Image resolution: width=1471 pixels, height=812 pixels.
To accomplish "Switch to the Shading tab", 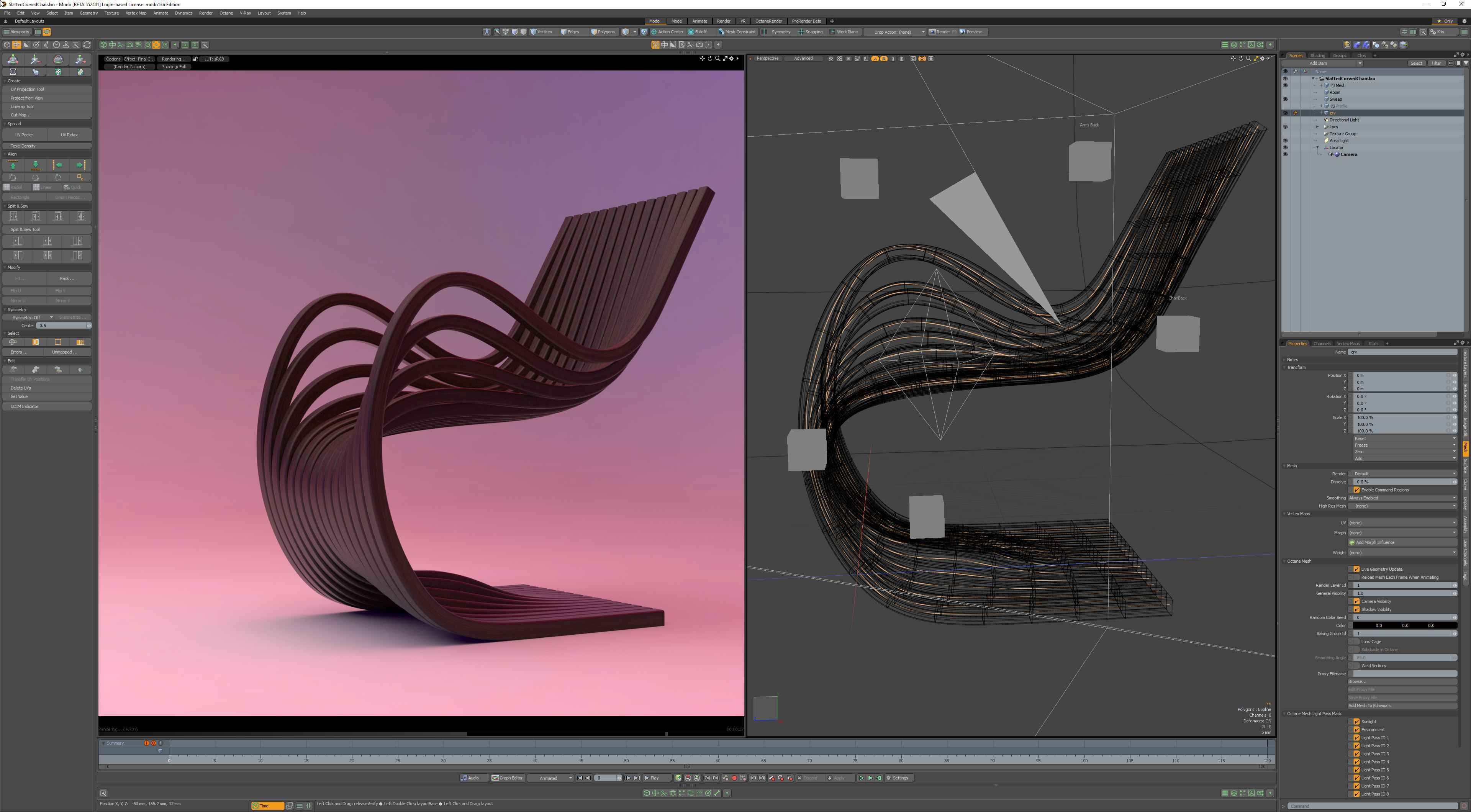I will pyautogui.click(x=1317, y=56).
